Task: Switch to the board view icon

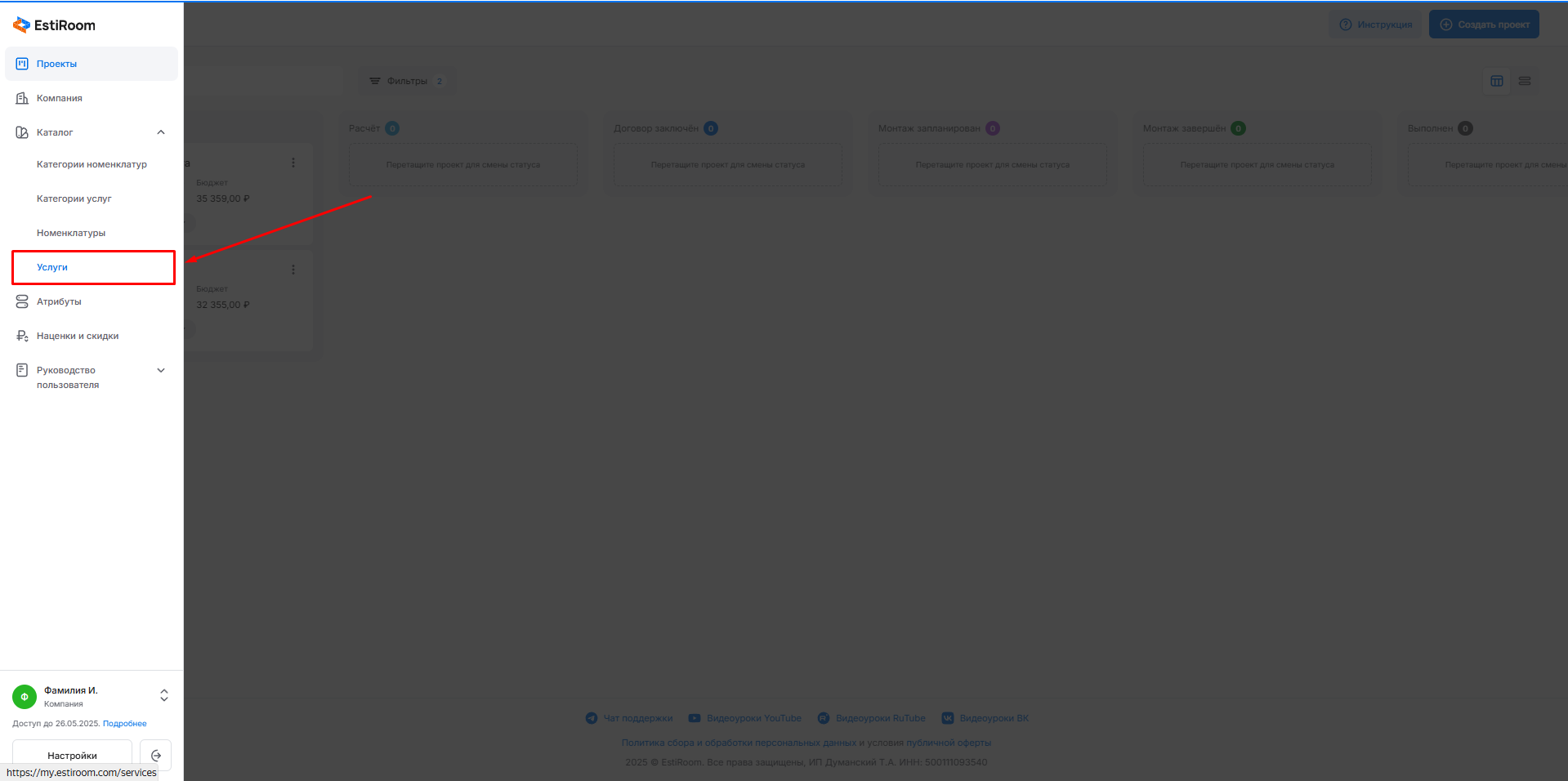Action: point(1497,81)
